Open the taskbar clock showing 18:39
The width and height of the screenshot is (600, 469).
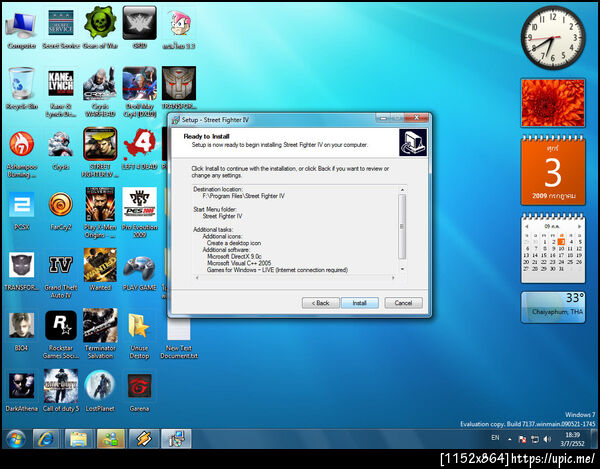572,439
